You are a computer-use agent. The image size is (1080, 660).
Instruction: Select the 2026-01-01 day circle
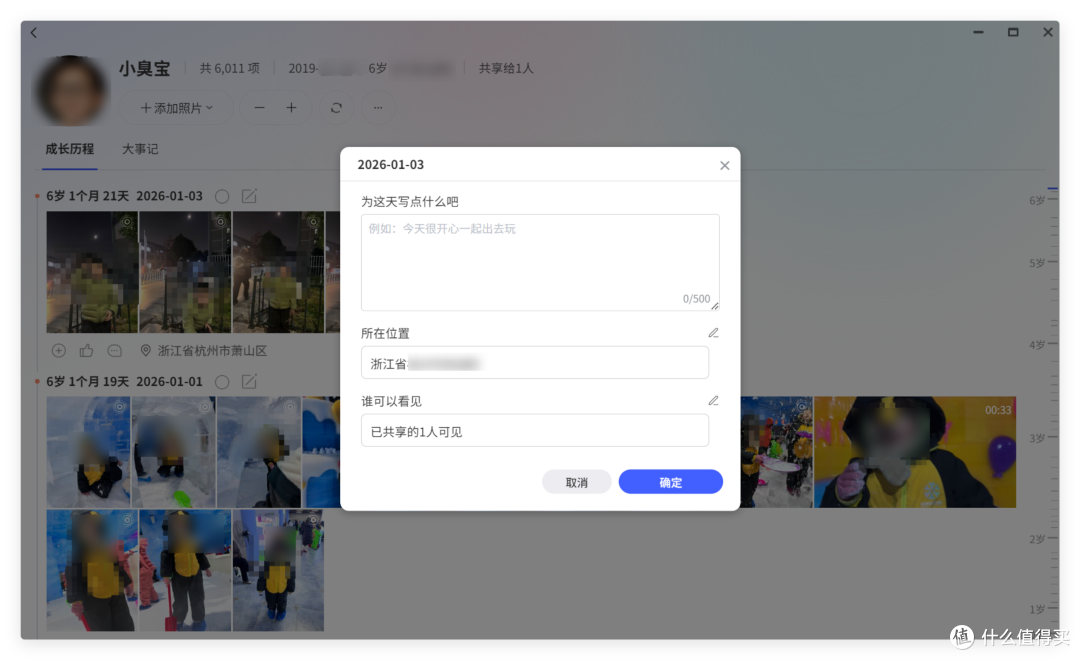(222, 382)
